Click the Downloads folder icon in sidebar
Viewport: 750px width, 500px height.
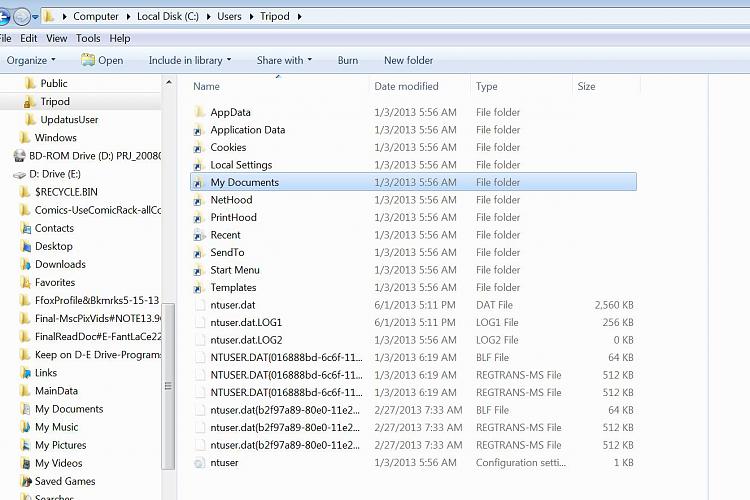click(26, 265)
